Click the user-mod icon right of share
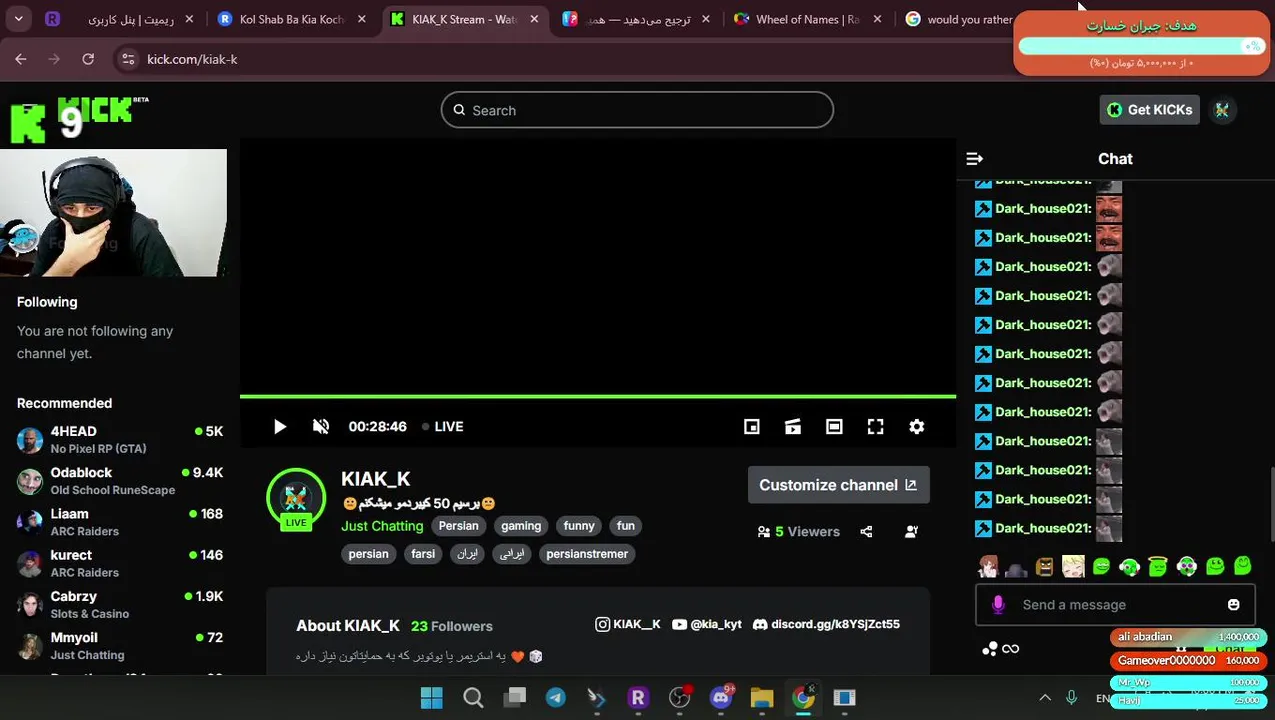The height and width of the screenshot is (720, 1275). click(x=911, y=532)
